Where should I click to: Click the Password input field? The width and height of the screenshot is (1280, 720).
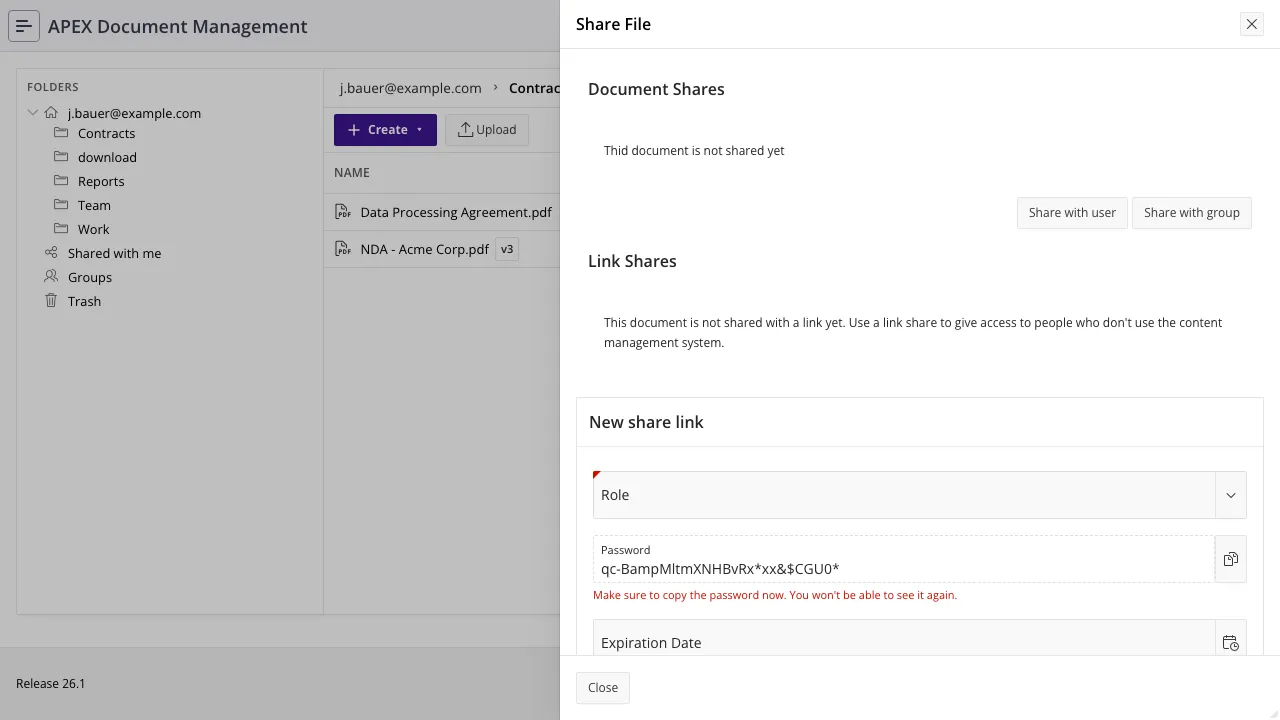click(904, 559)
